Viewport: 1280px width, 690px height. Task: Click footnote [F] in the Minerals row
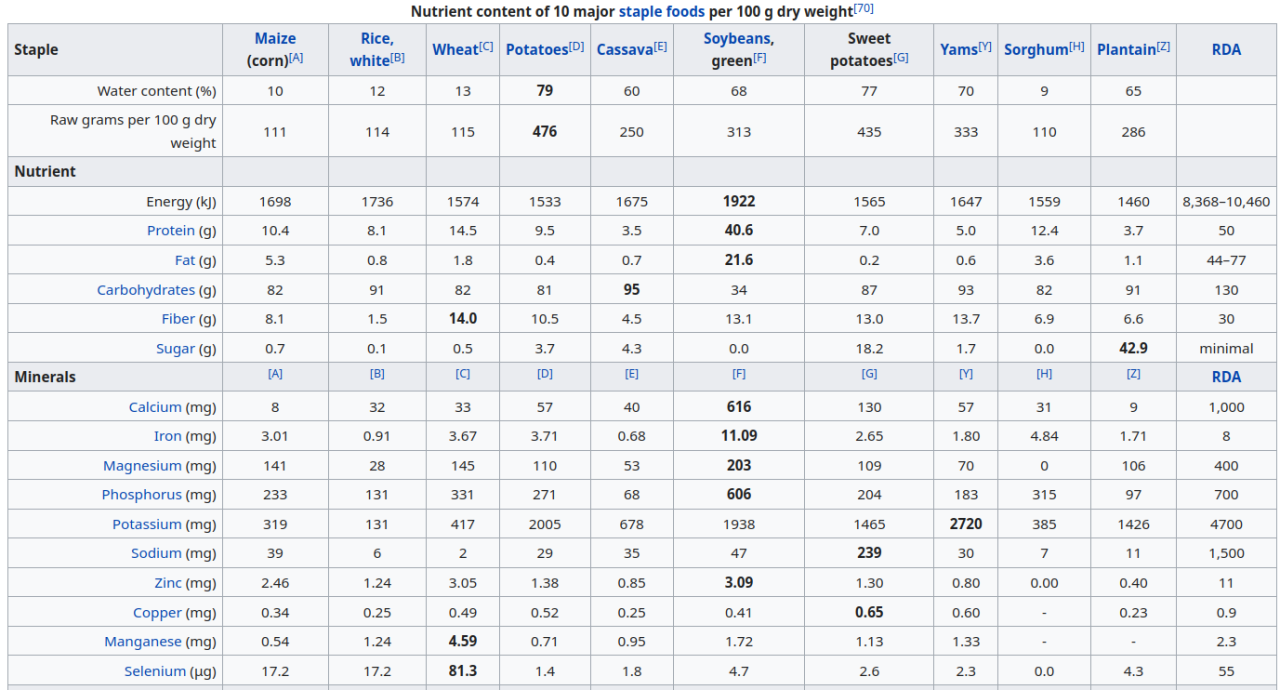pos(738,374)
